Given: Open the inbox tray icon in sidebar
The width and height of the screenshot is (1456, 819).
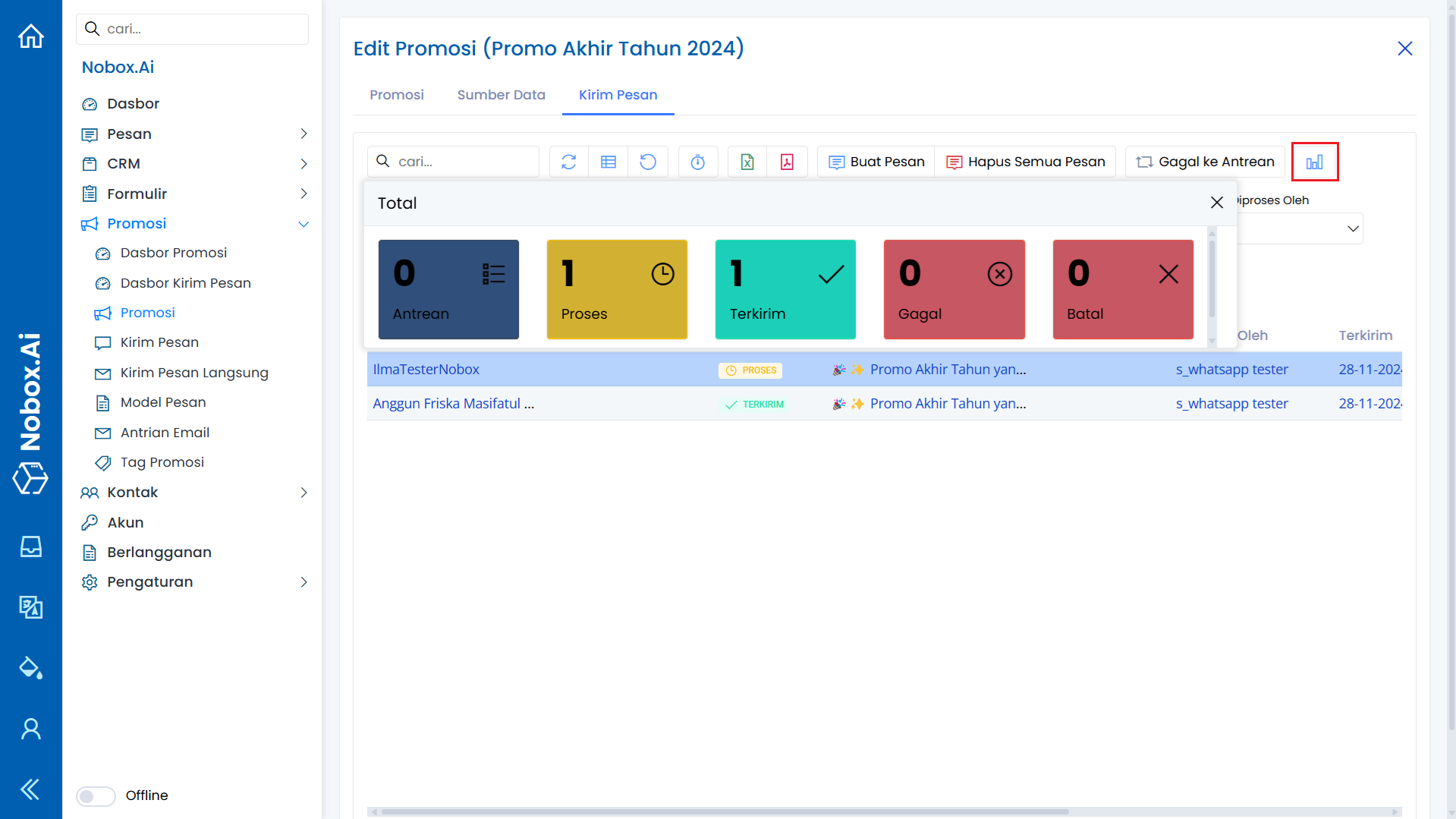Looking at the screenshot, I should 31,547.
